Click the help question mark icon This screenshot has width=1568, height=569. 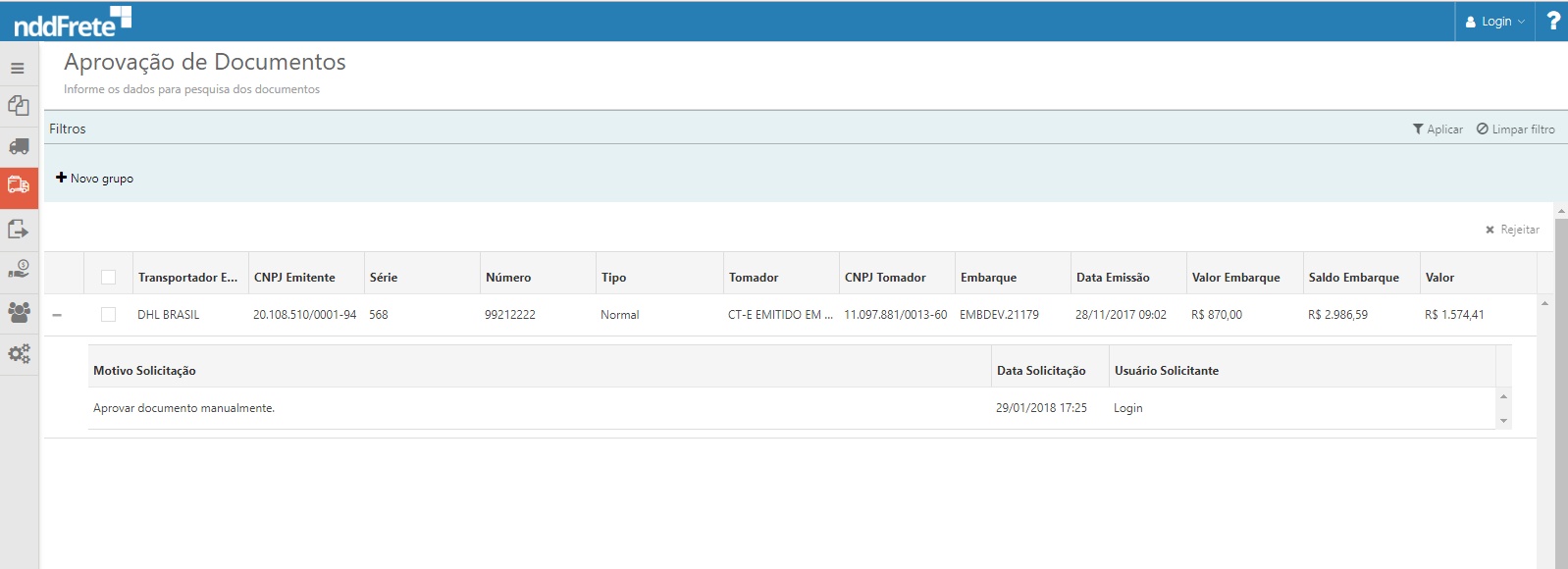pos(1553,21)
